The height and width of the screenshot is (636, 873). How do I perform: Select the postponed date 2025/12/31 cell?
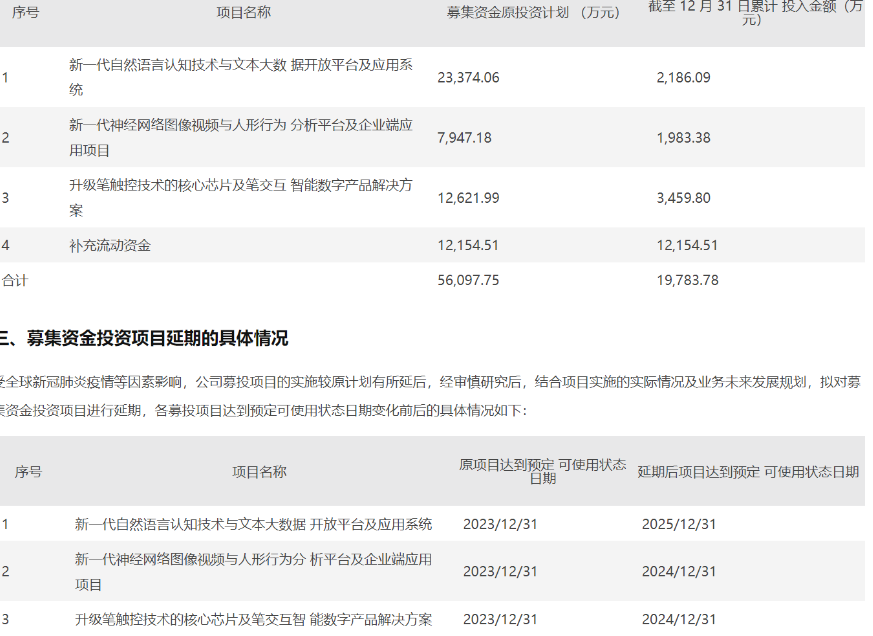click(x=678, y=523)
